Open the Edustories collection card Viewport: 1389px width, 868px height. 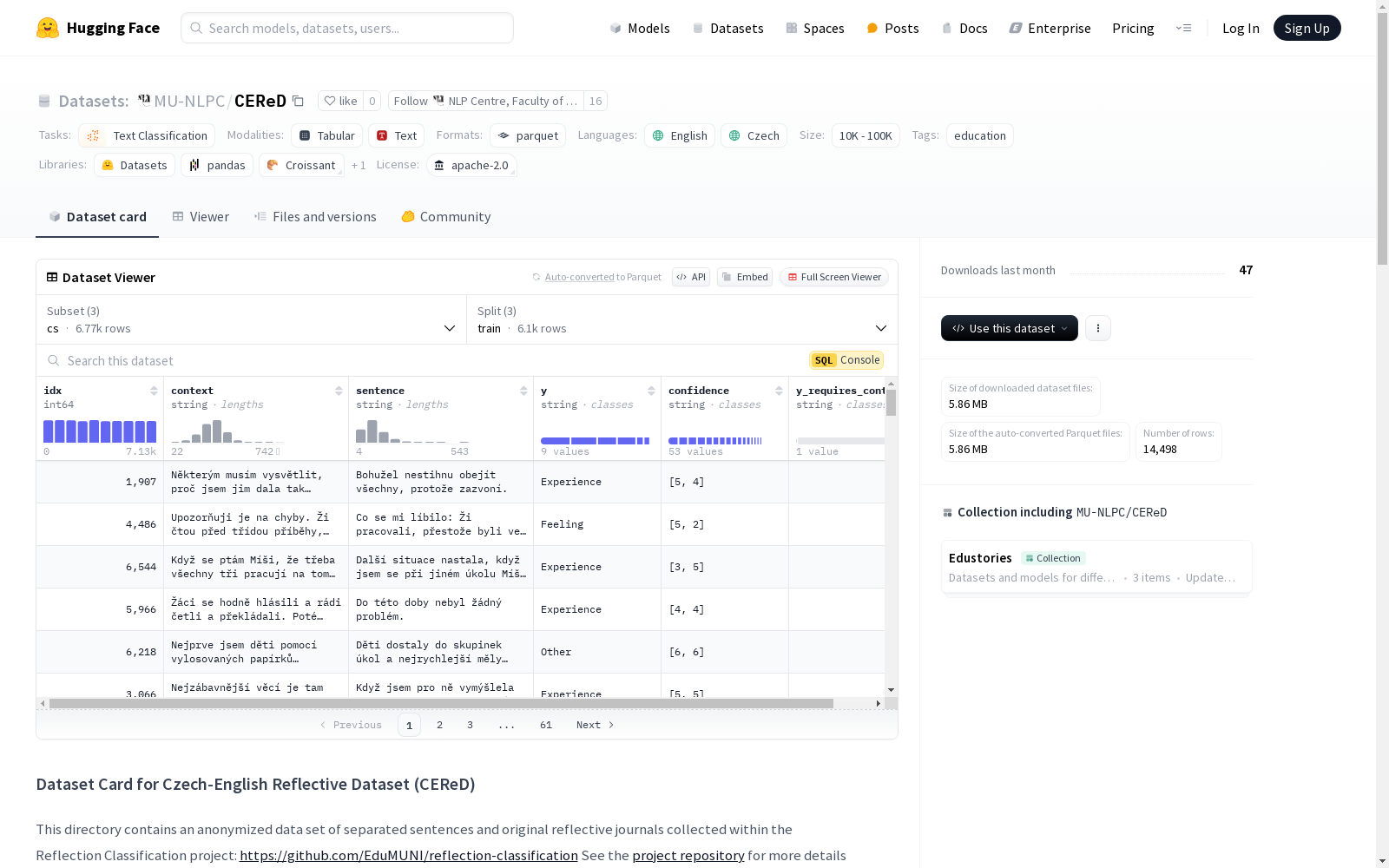click(x=1096, y=567)
